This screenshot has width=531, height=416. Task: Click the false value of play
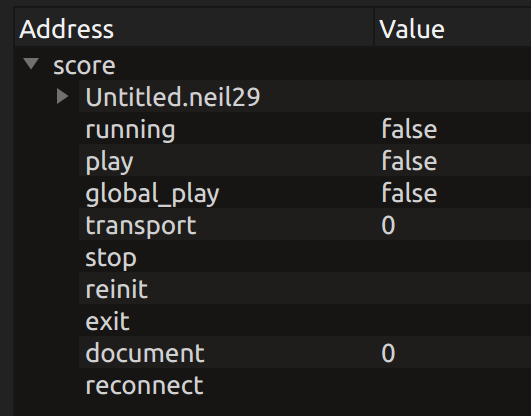tap(409, 161)
